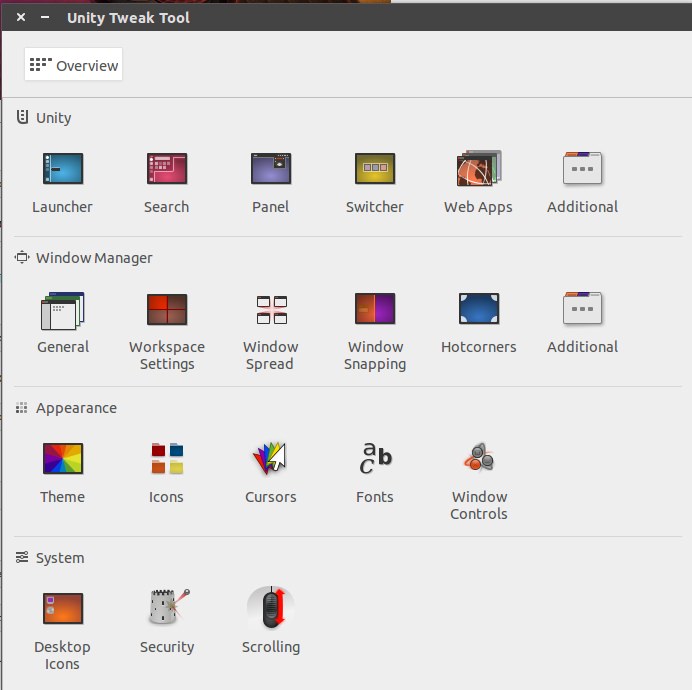Screen dimensions: 692x690
Task: Open the Search settings icon
Action: click(167, 169)
